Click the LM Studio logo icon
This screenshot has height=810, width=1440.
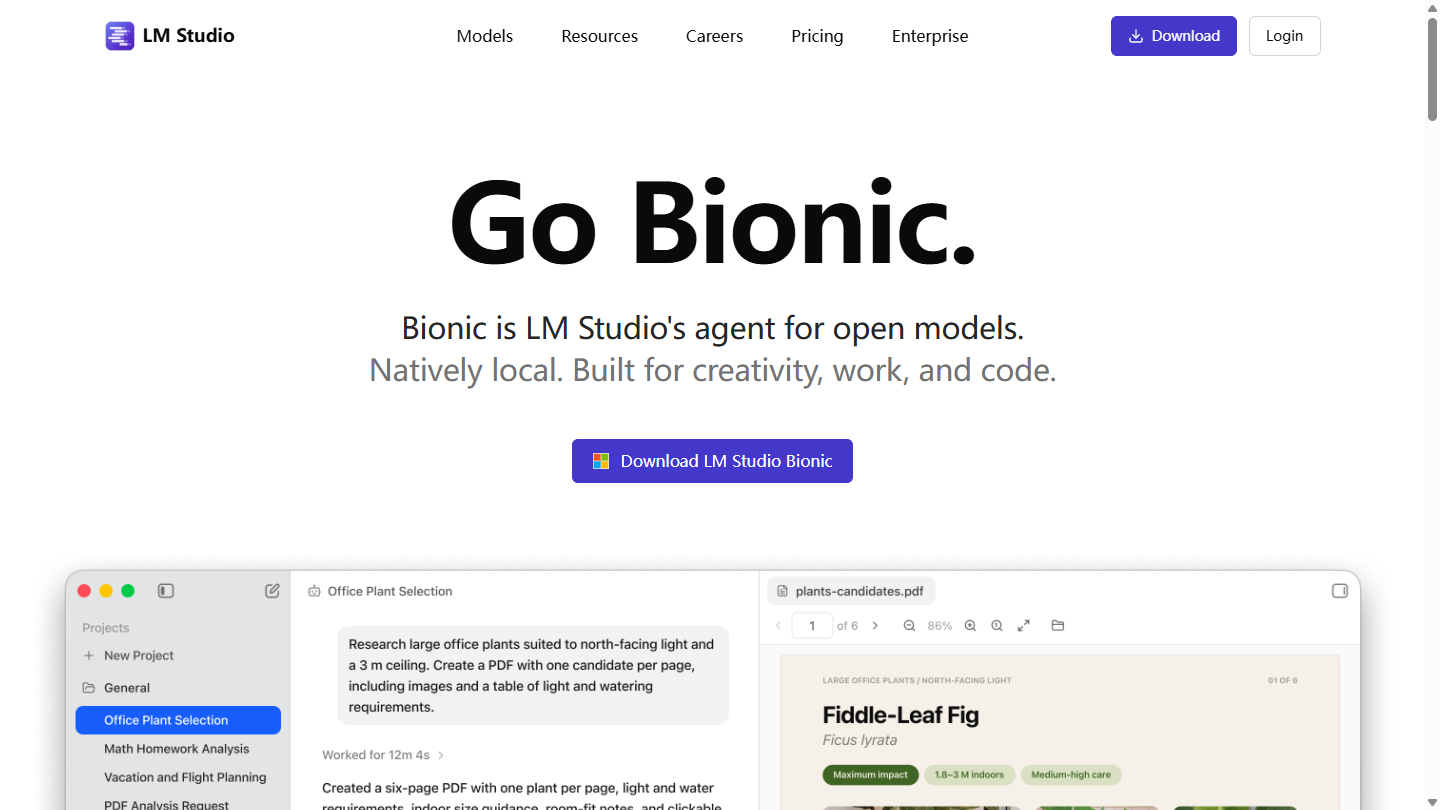(120, 36)
